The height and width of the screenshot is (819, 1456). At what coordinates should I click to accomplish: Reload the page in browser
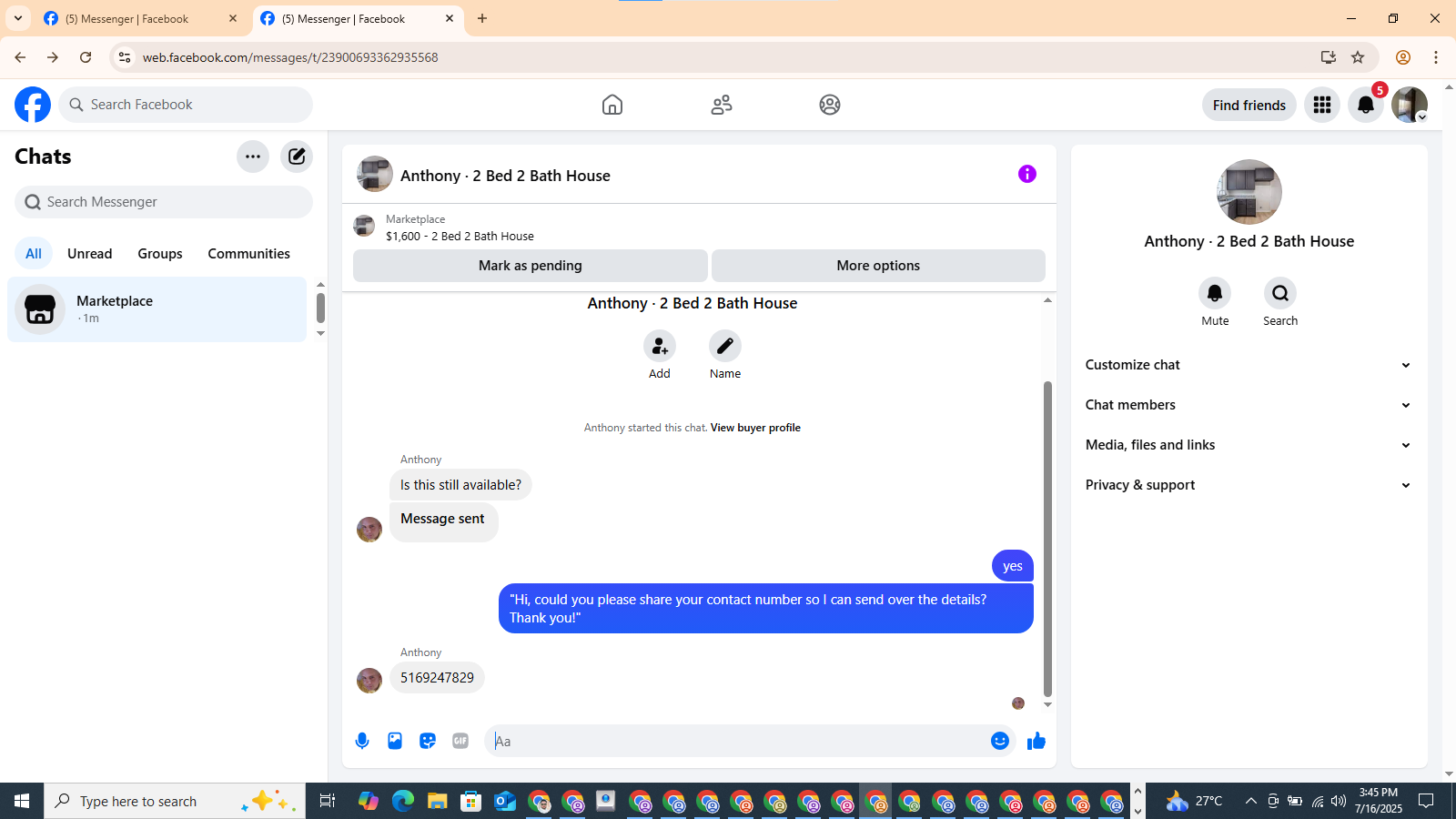(86, 57)
